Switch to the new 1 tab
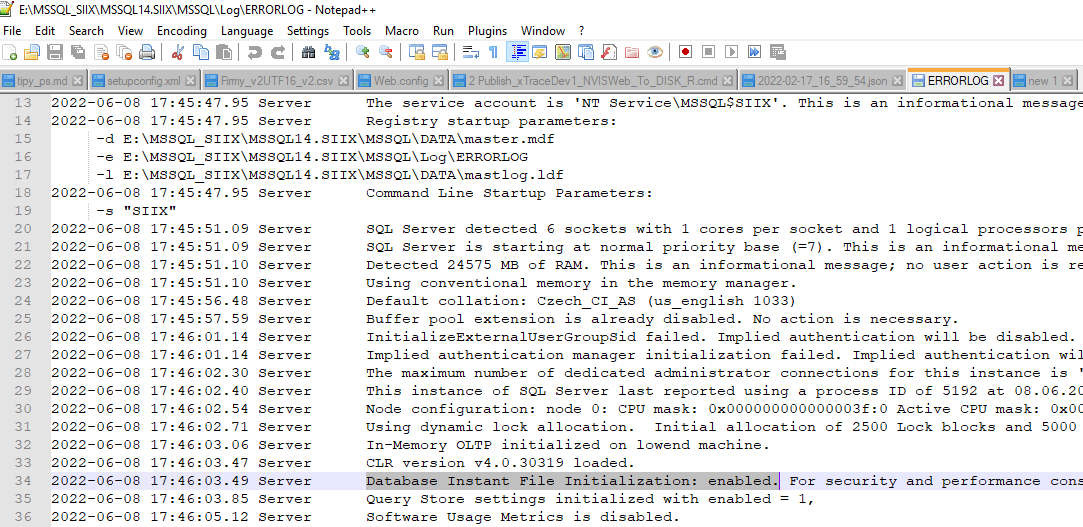Viewport: 1083px width, 527px height. pyautogui.click(x=1043, y=81)
